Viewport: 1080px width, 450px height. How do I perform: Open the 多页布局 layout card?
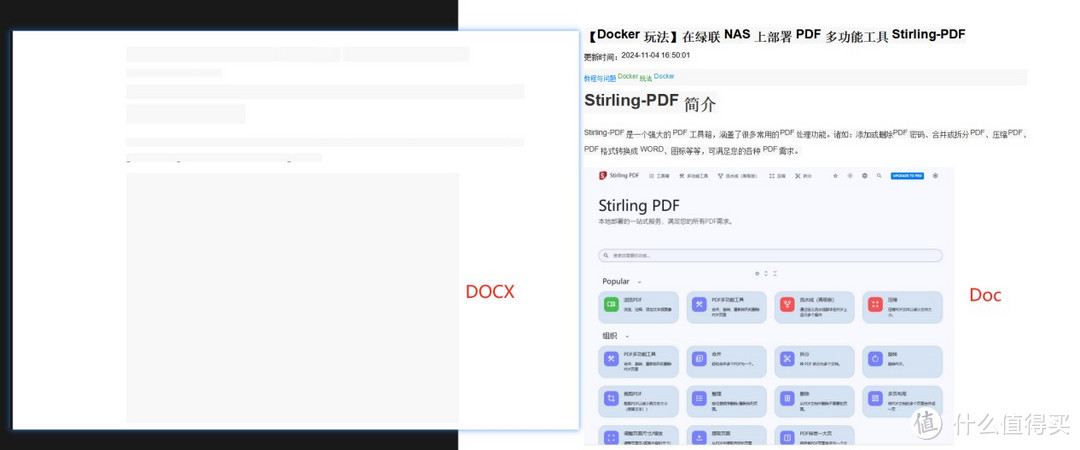coord(902,401)
